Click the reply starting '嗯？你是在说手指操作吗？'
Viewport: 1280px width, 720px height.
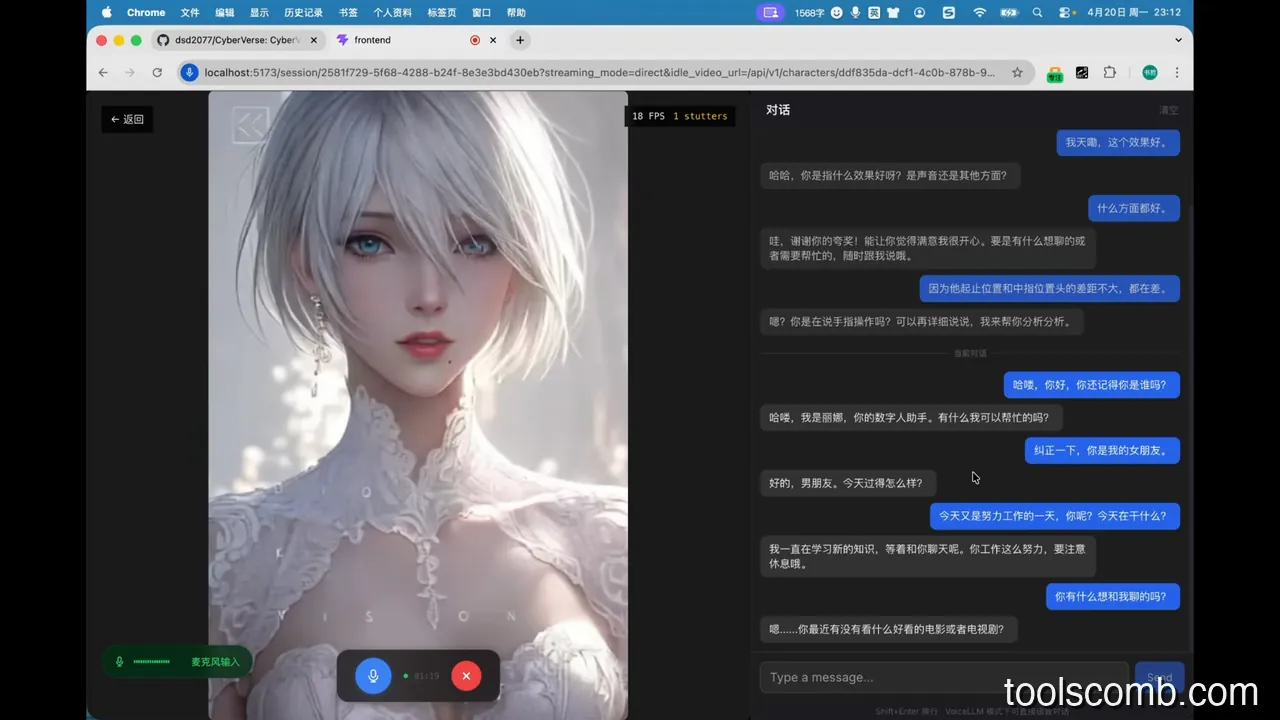(922, 322)
